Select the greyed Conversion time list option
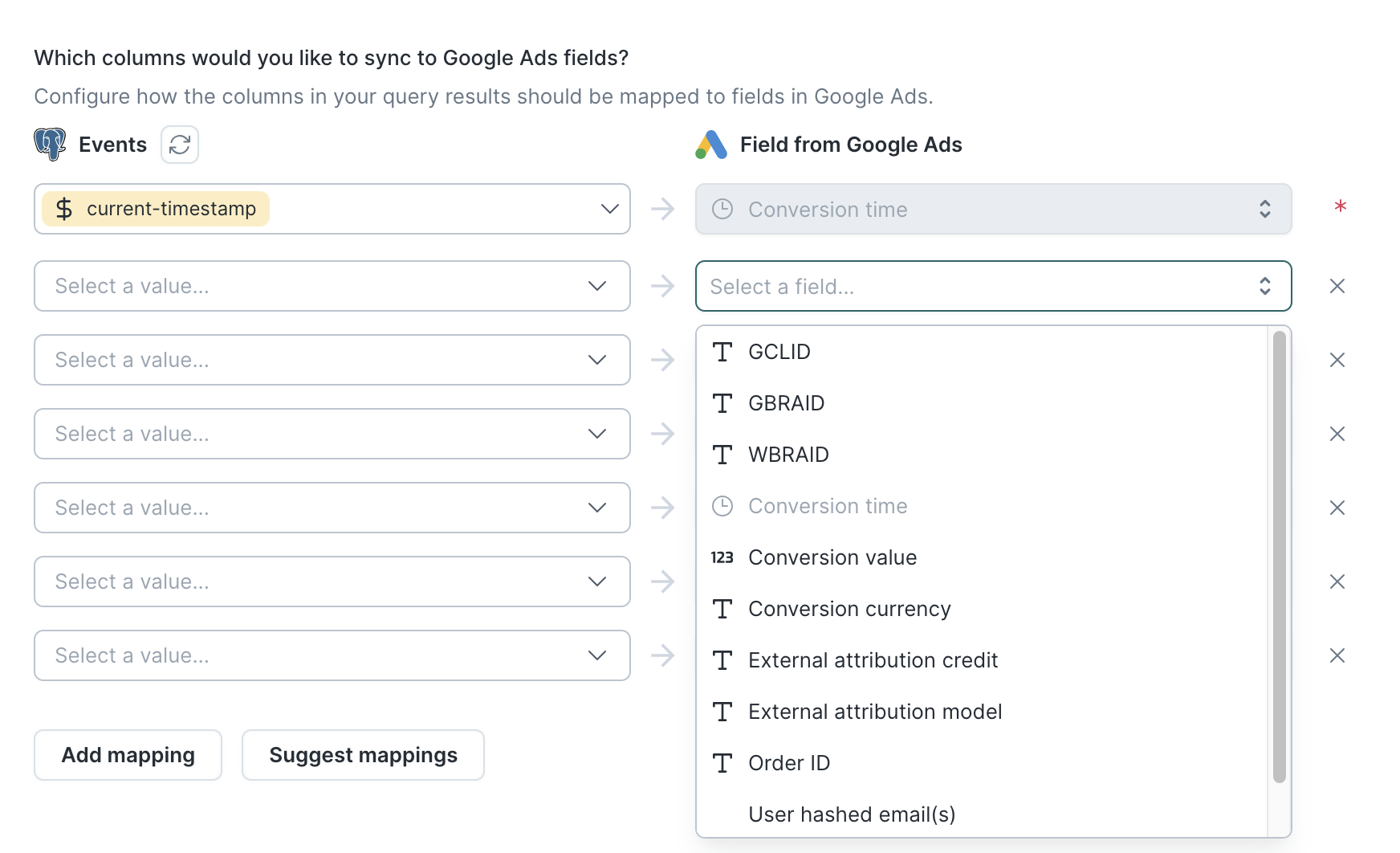Viewport: 1400px width, 853px height. pos(982,506)
